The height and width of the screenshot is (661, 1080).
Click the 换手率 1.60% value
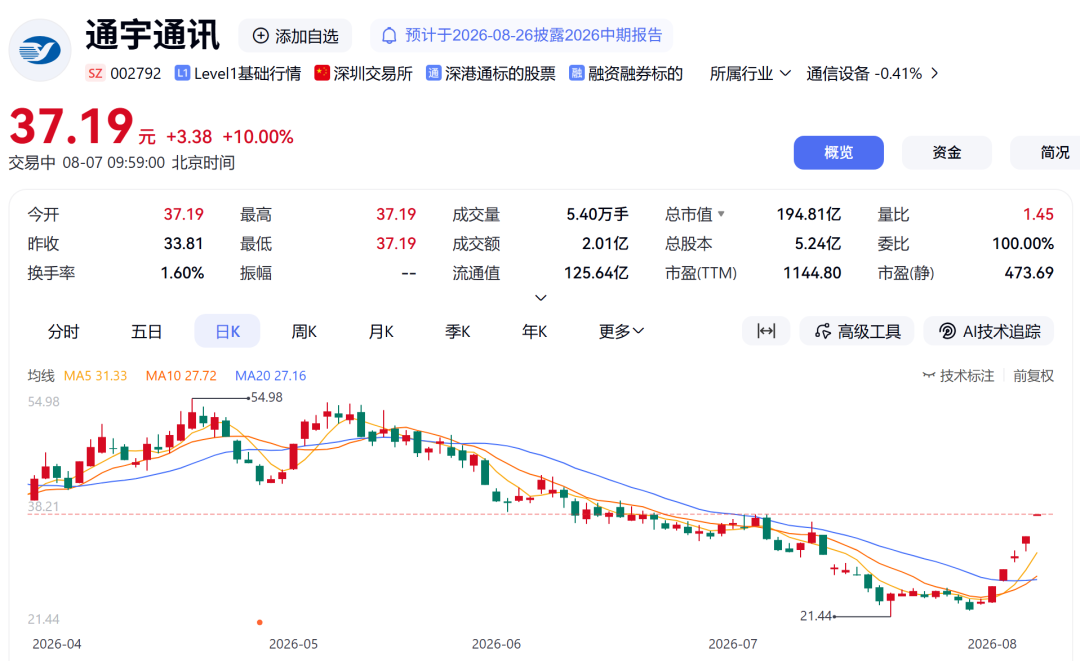183,273
